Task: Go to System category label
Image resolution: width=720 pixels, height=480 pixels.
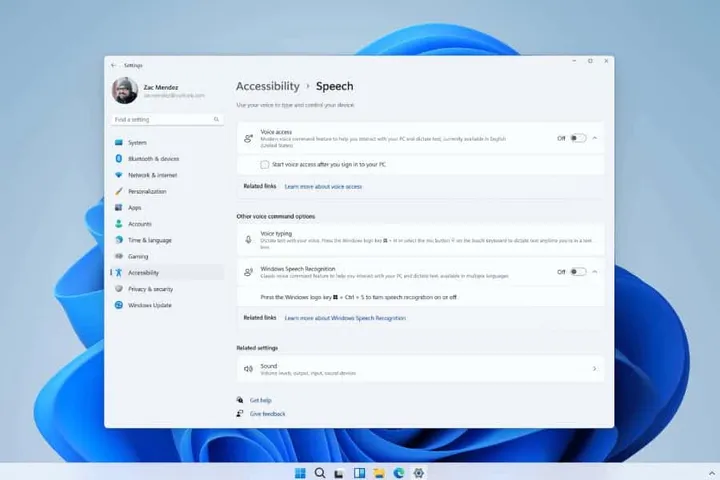Action: point(137,143)
